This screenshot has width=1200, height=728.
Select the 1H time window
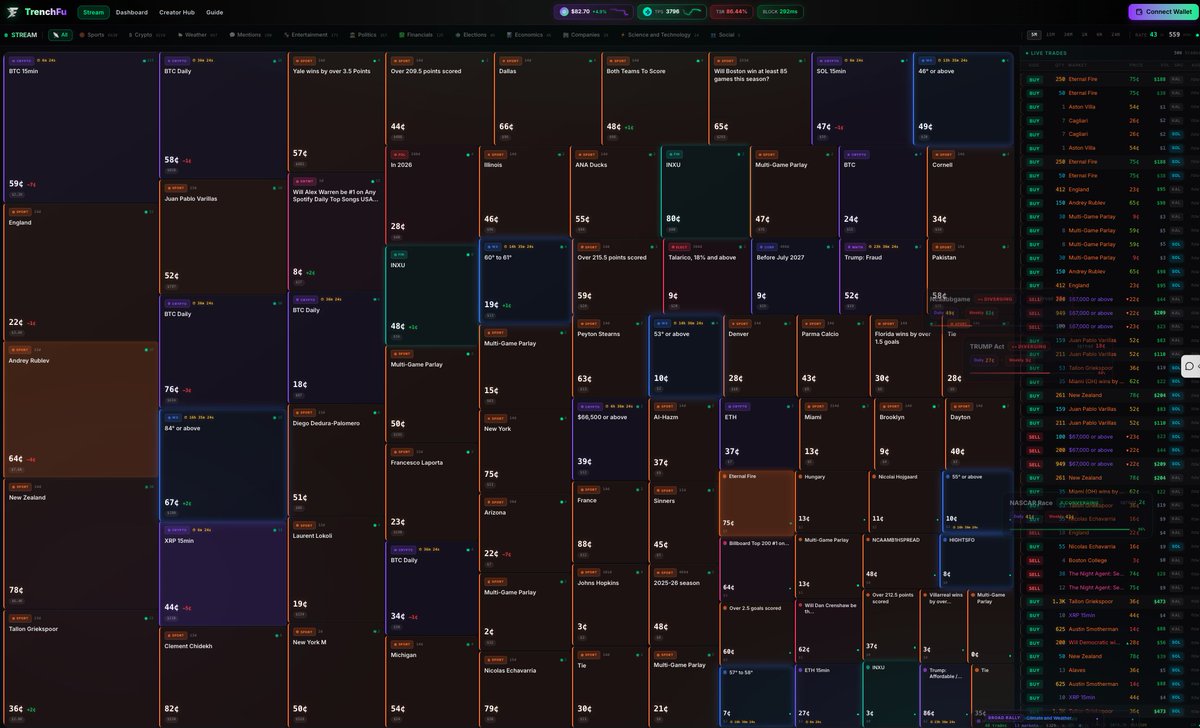click(1084, 35)
